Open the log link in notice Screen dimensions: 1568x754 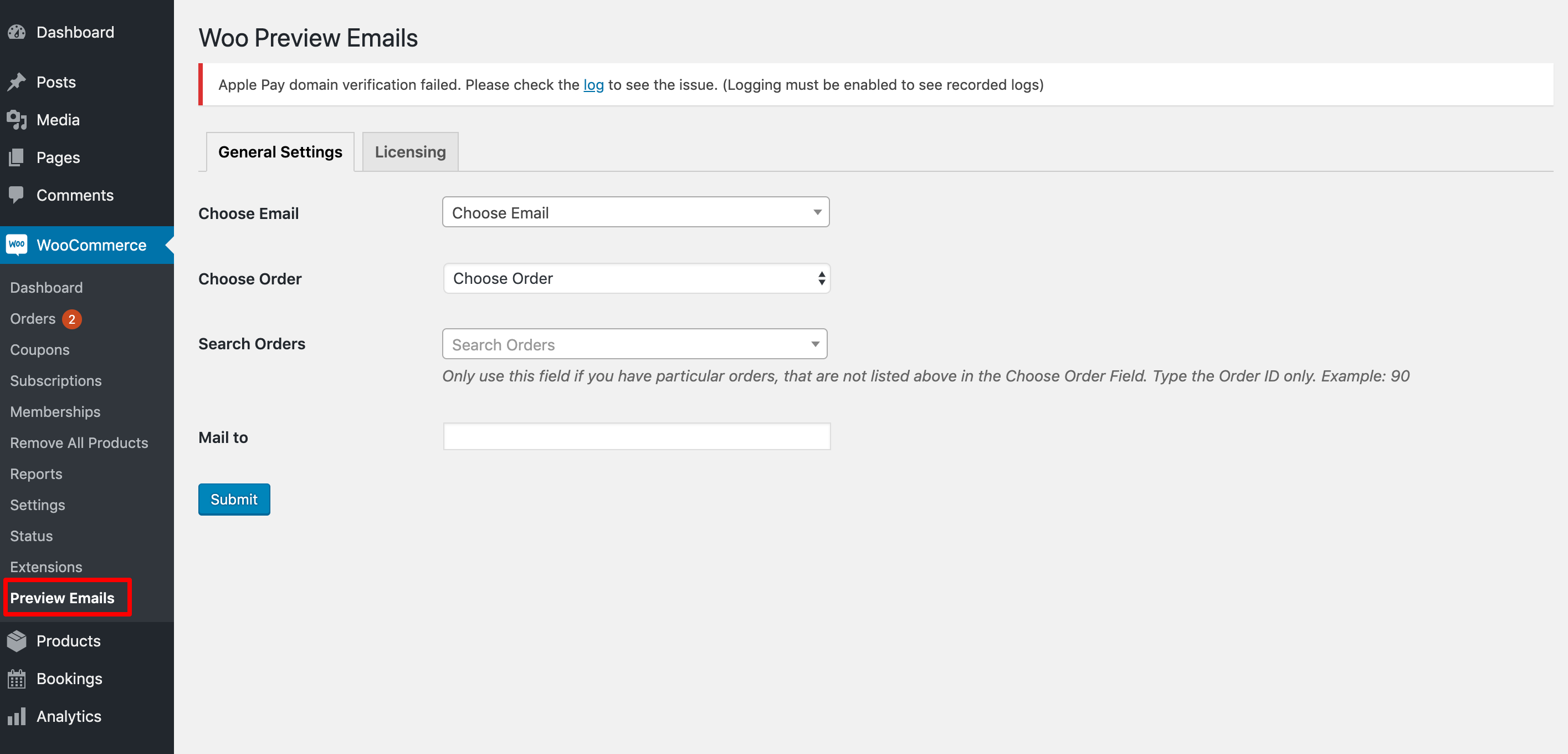pos(593,85)
